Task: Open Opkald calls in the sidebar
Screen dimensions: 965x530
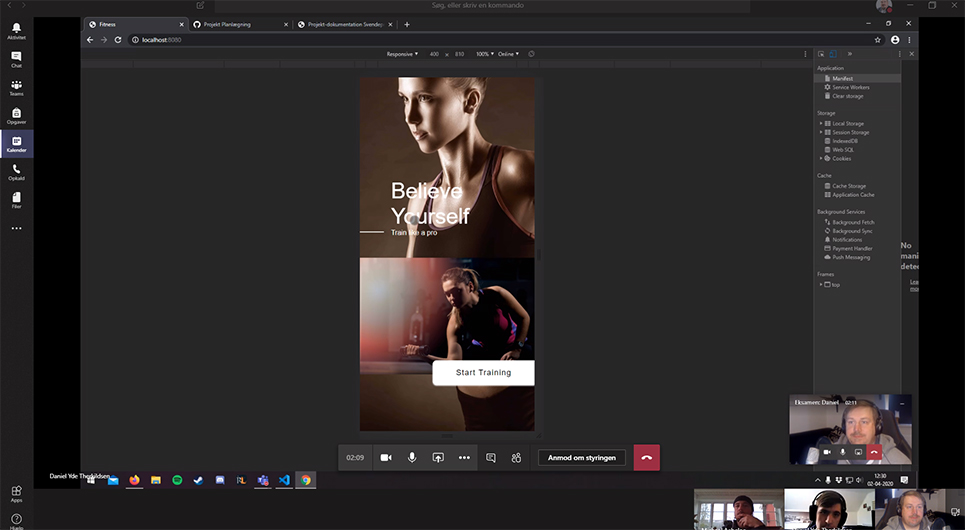Action: coord(17,172)
